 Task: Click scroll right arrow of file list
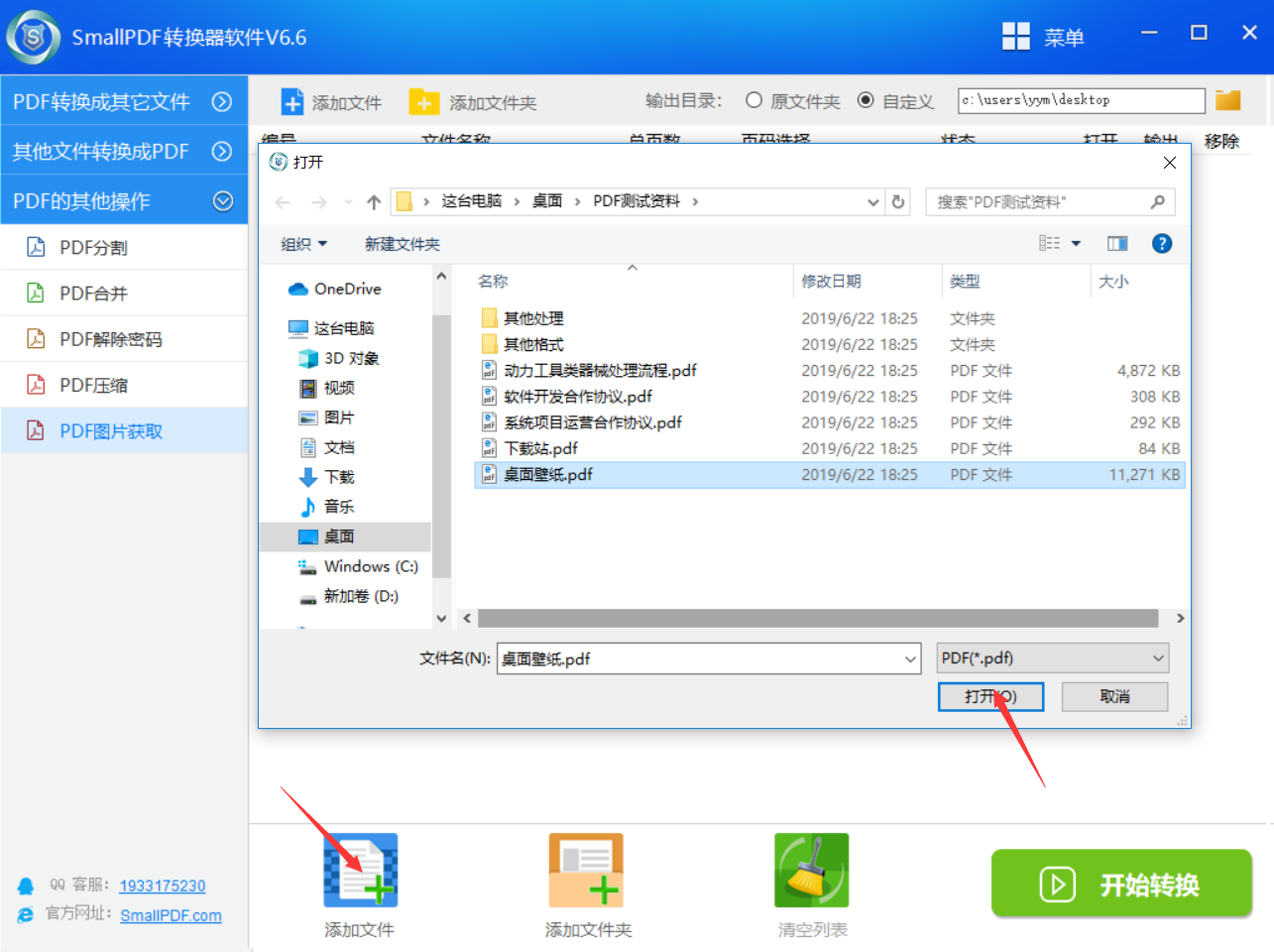[1180, 618]
